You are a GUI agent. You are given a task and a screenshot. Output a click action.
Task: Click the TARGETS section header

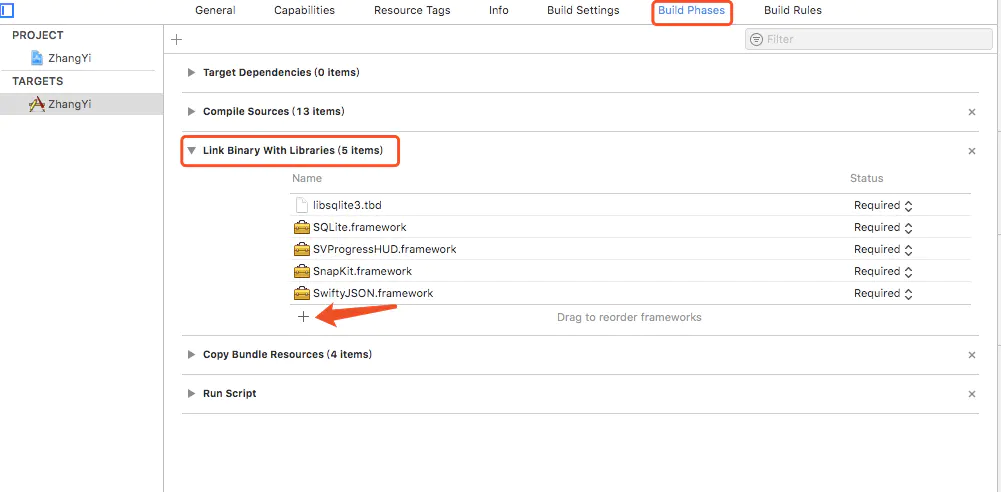coord(38,82)
